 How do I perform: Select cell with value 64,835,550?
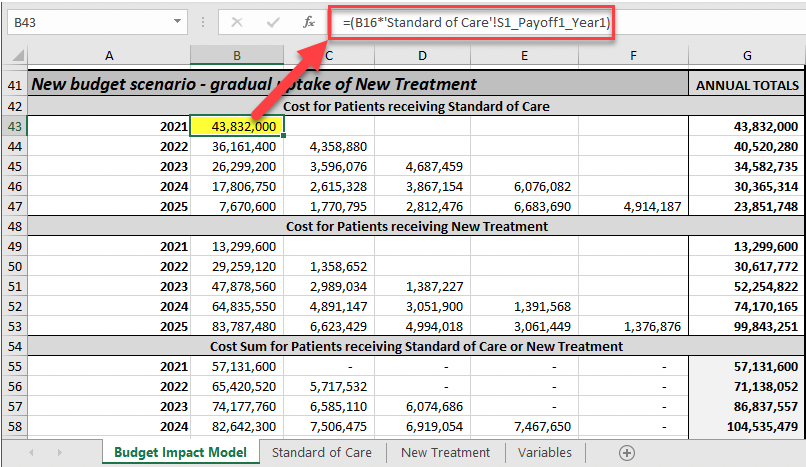pos(237,307)
